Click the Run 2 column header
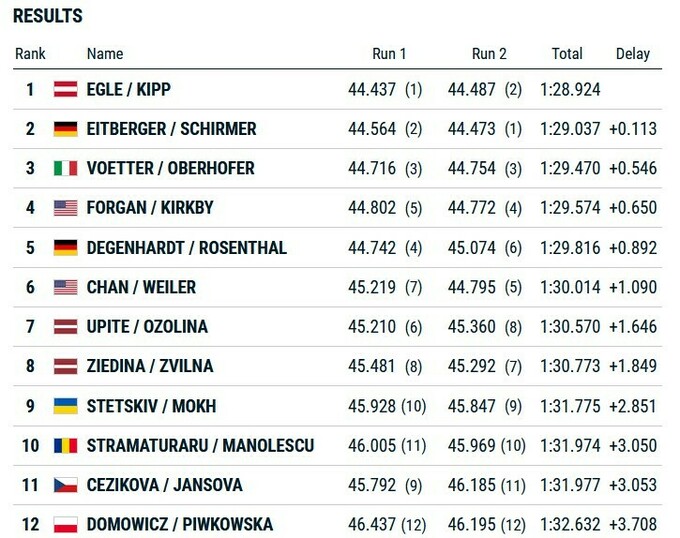 [489, 54]
